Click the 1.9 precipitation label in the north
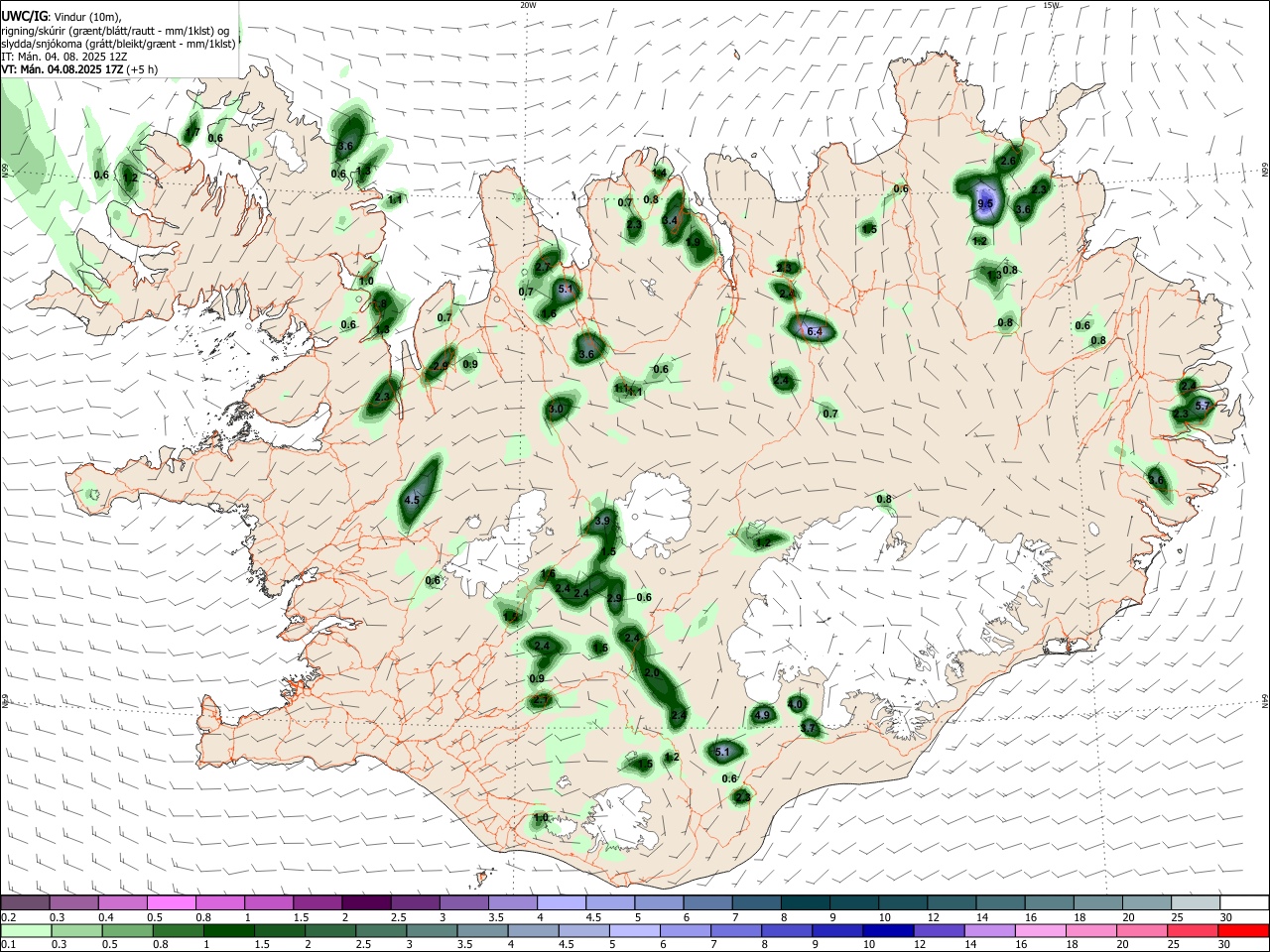The width and height of the screenshot is (1270, 952). pos(693,242)
